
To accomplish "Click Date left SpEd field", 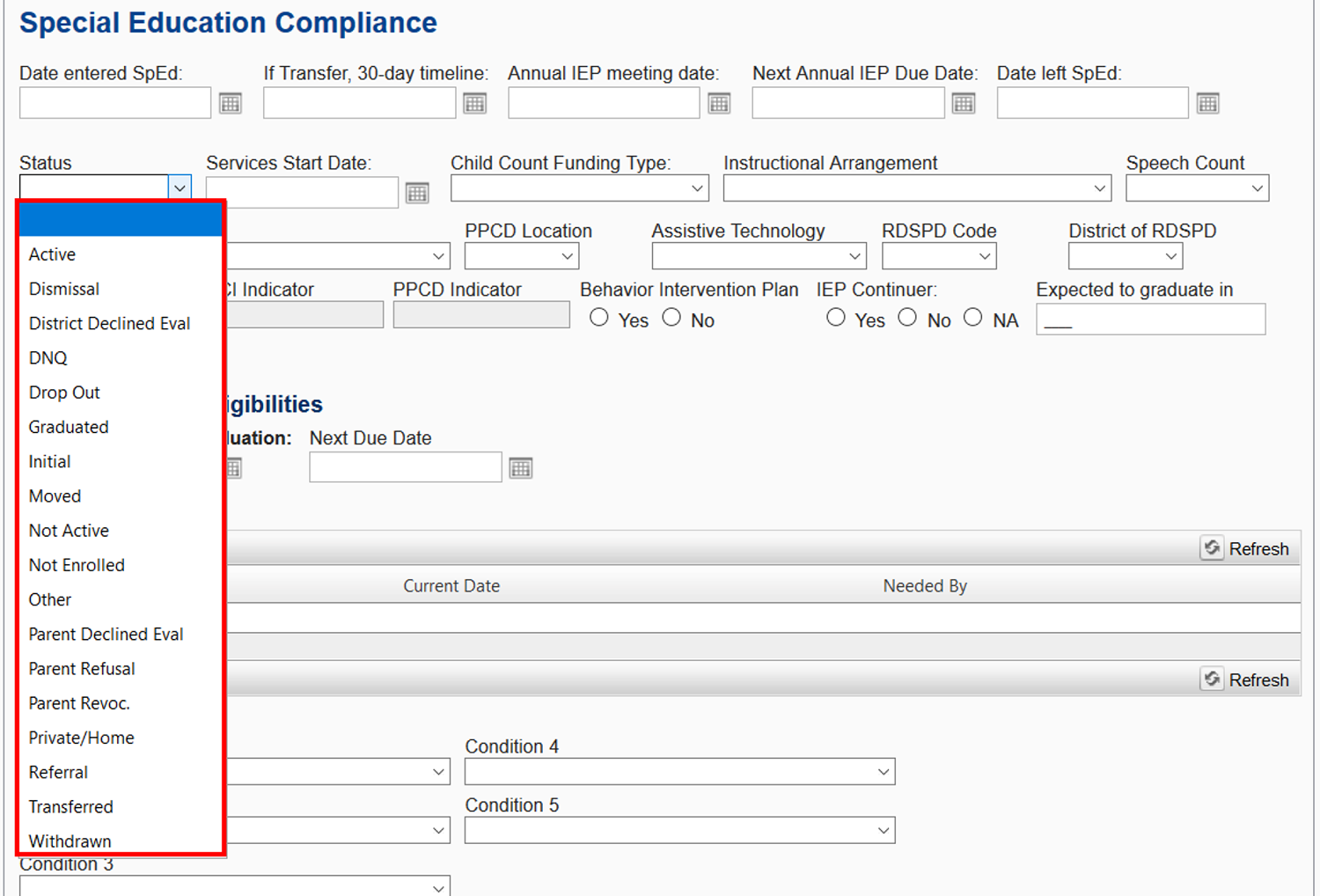I will pyautogui.click(x=1093, y=103).
